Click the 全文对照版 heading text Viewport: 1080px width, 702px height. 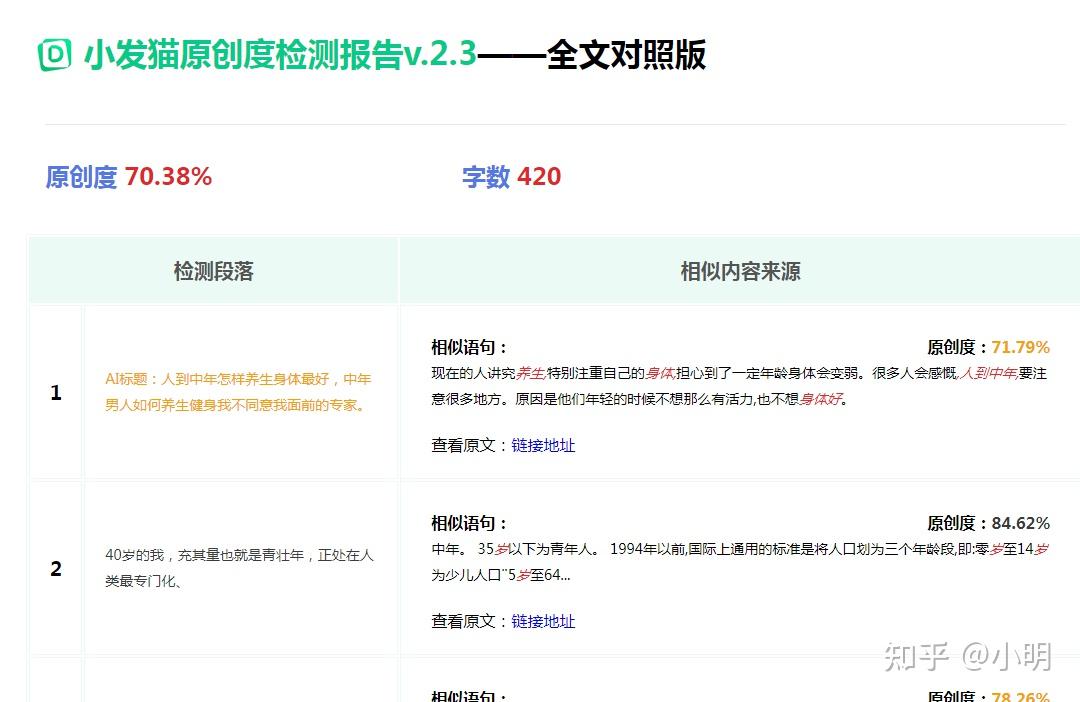[626, 54]
